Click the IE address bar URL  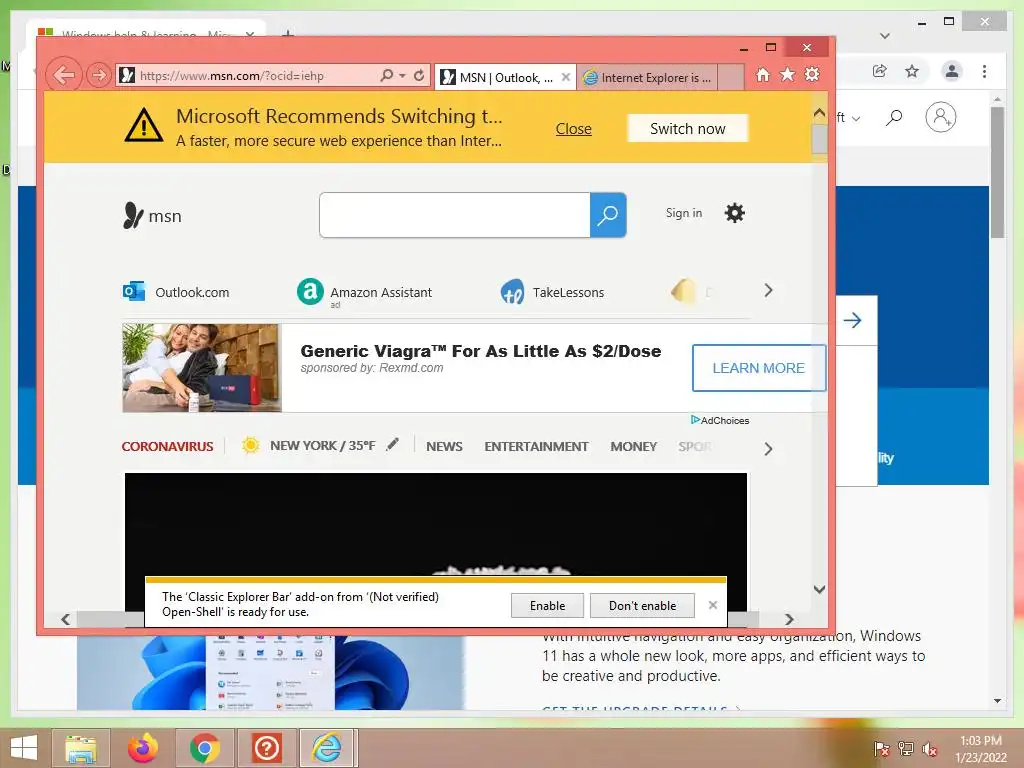232,76
